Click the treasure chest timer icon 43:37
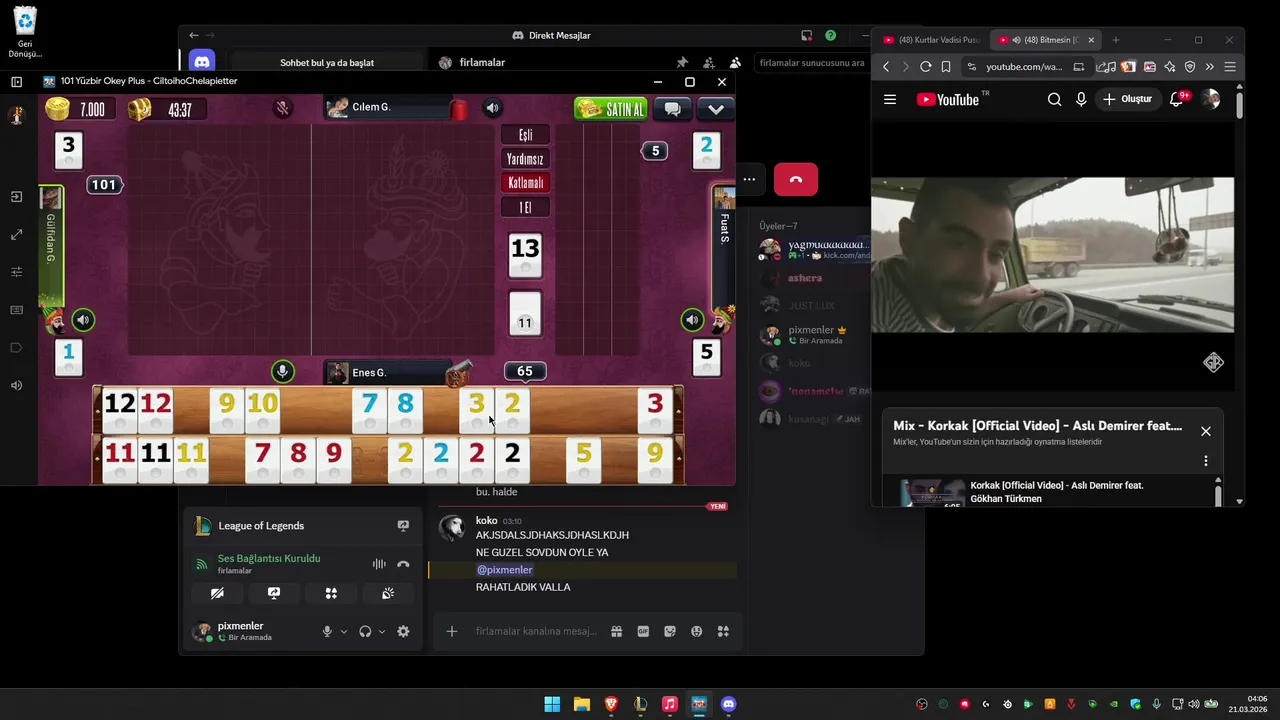The height and width of the screenshot is (720, 1280). point(139,109)
